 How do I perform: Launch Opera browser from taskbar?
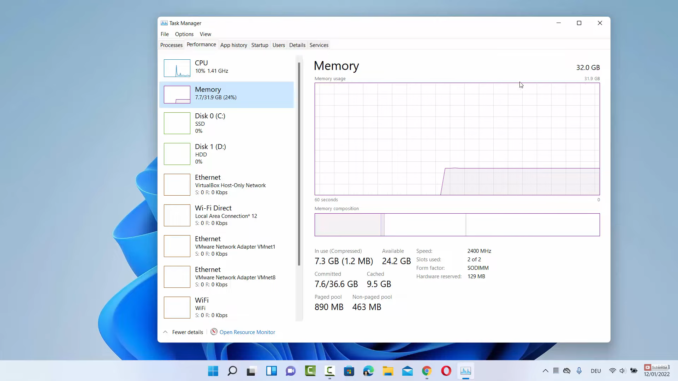(x=446, y=371)
